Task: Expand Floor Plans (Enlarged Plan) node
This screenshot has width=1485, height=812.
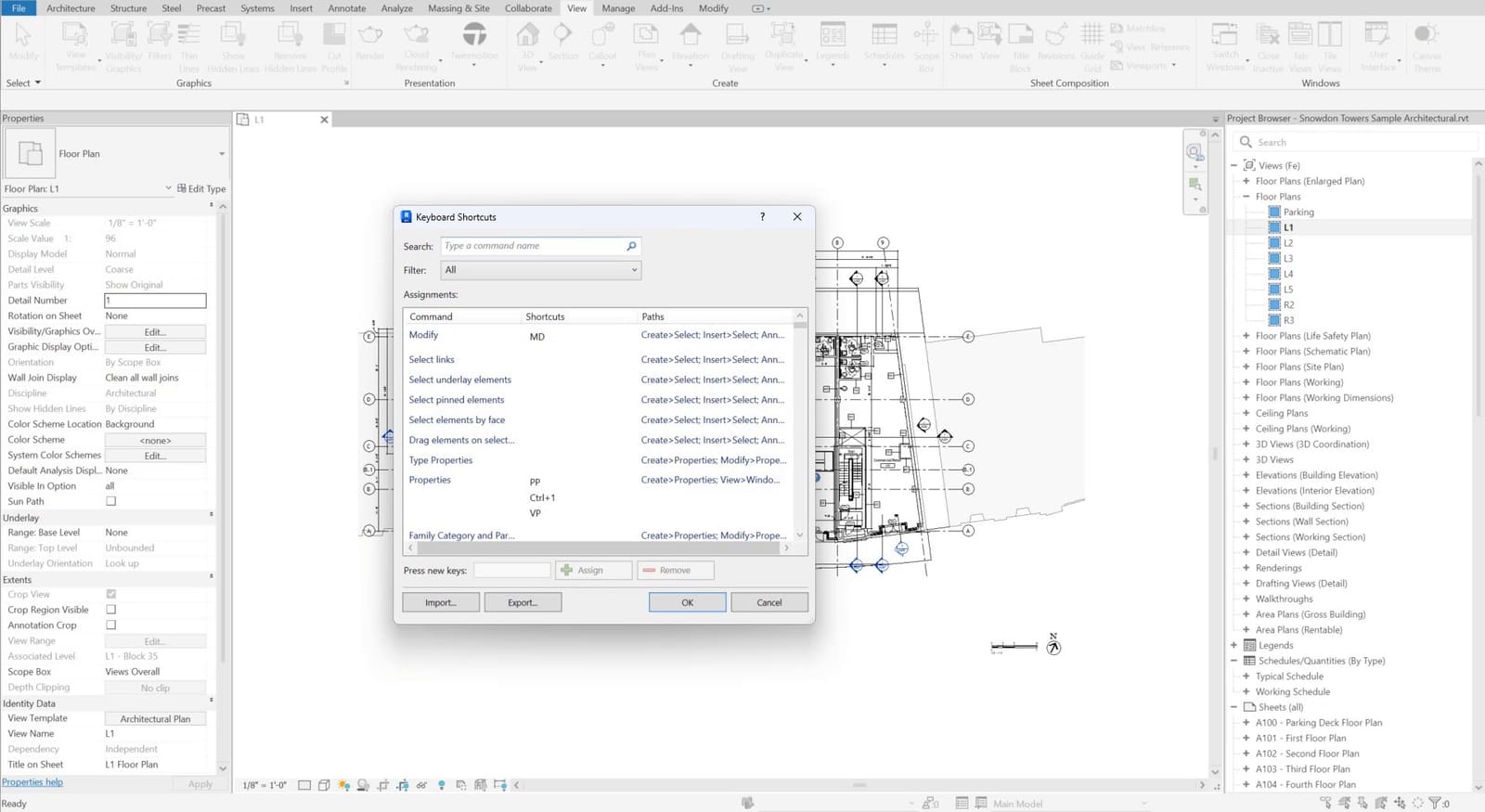Action: coord(1246,181)
